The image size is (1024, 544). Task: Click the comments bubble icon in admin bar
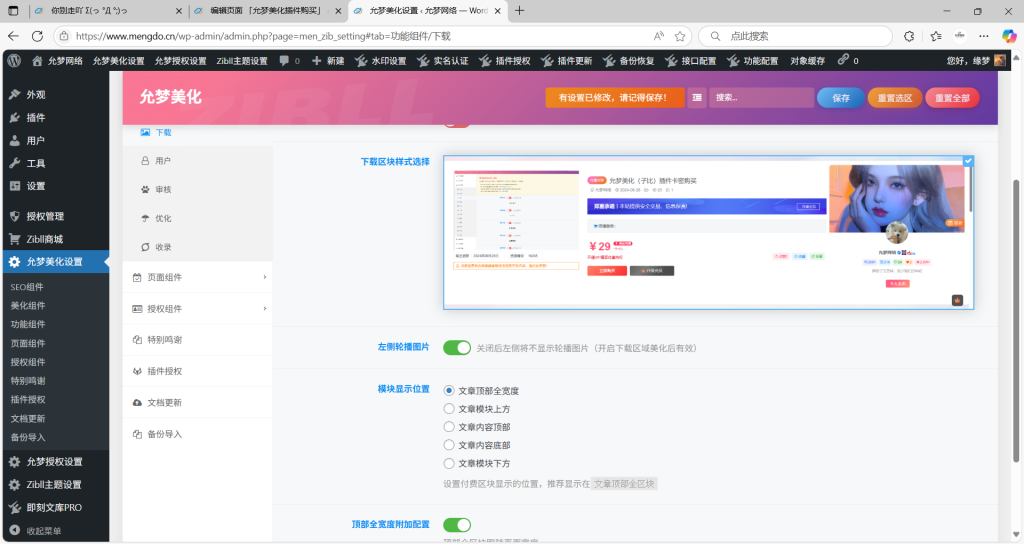pyautogui.click(x=284, y=61)
